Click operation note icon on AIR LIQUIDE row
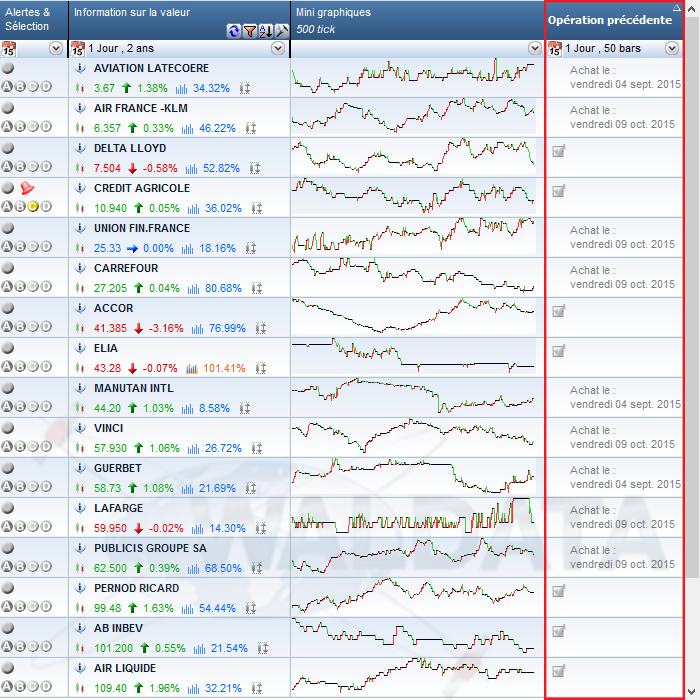The height and width of the screenshot is (700, 700). click(558, 671)
